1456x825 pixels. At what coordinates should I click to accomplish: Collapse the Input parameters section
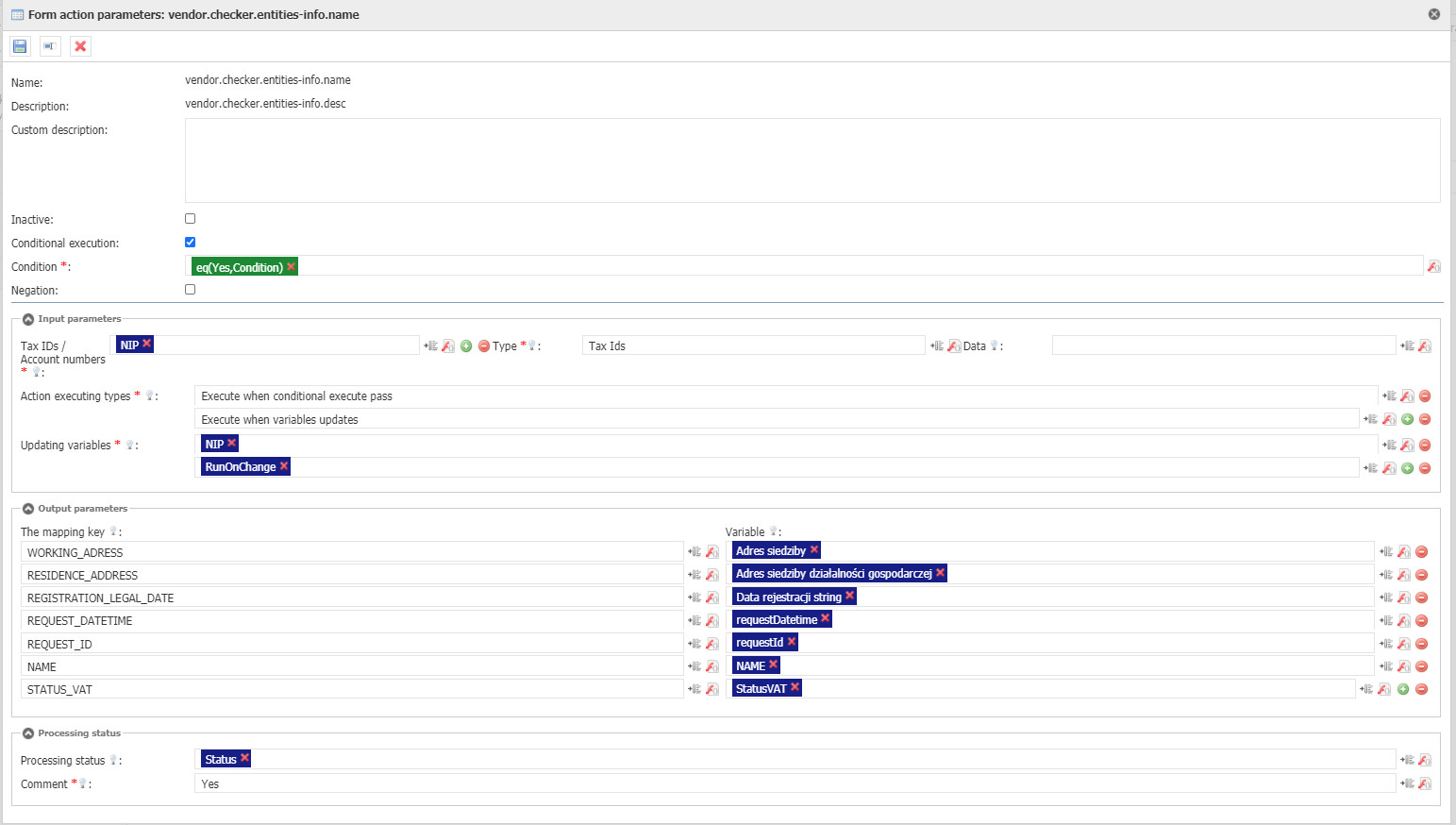(28, 319)
